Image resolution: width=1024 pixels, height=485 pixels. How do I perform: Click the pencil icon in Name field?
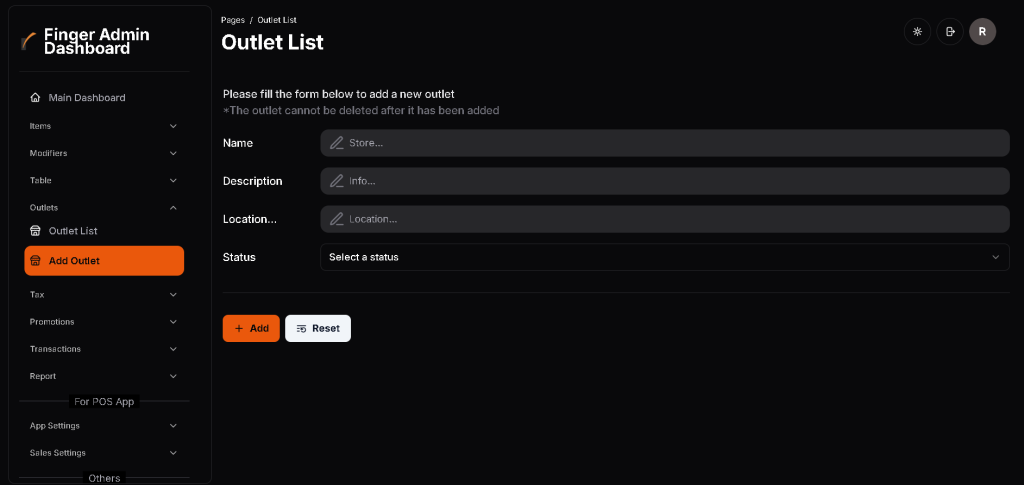337,143
